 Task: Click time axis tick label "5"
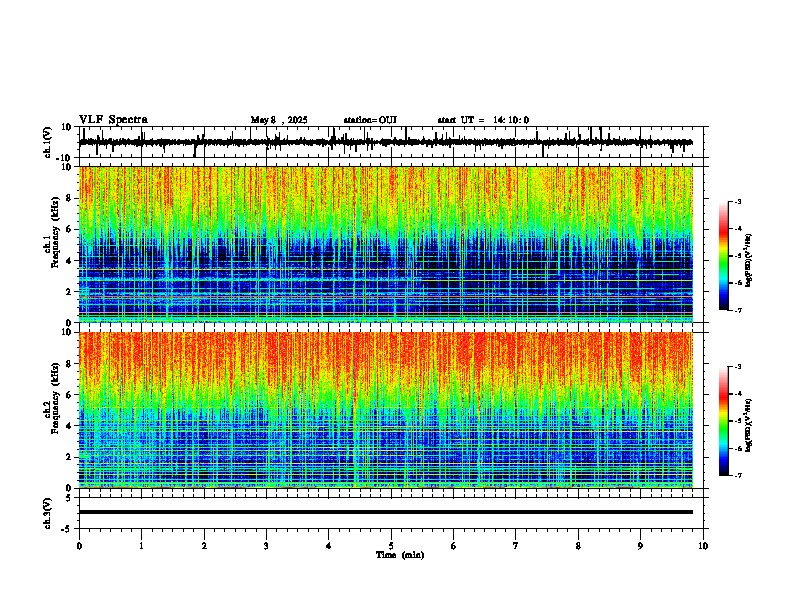click(x=391, y=546)
